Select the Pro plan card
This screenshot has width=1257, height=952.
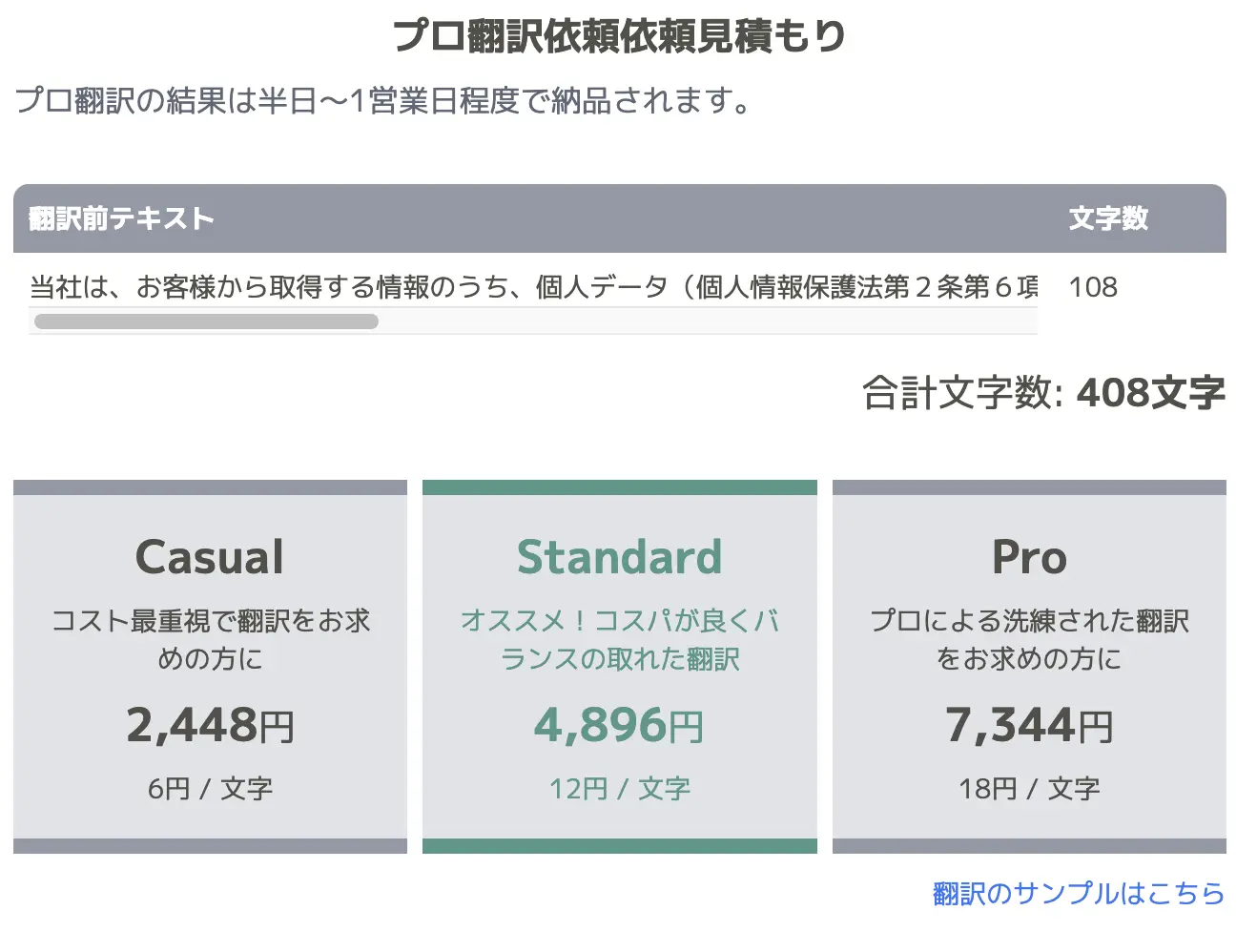pyautogui.click(x=1029, y=667)
